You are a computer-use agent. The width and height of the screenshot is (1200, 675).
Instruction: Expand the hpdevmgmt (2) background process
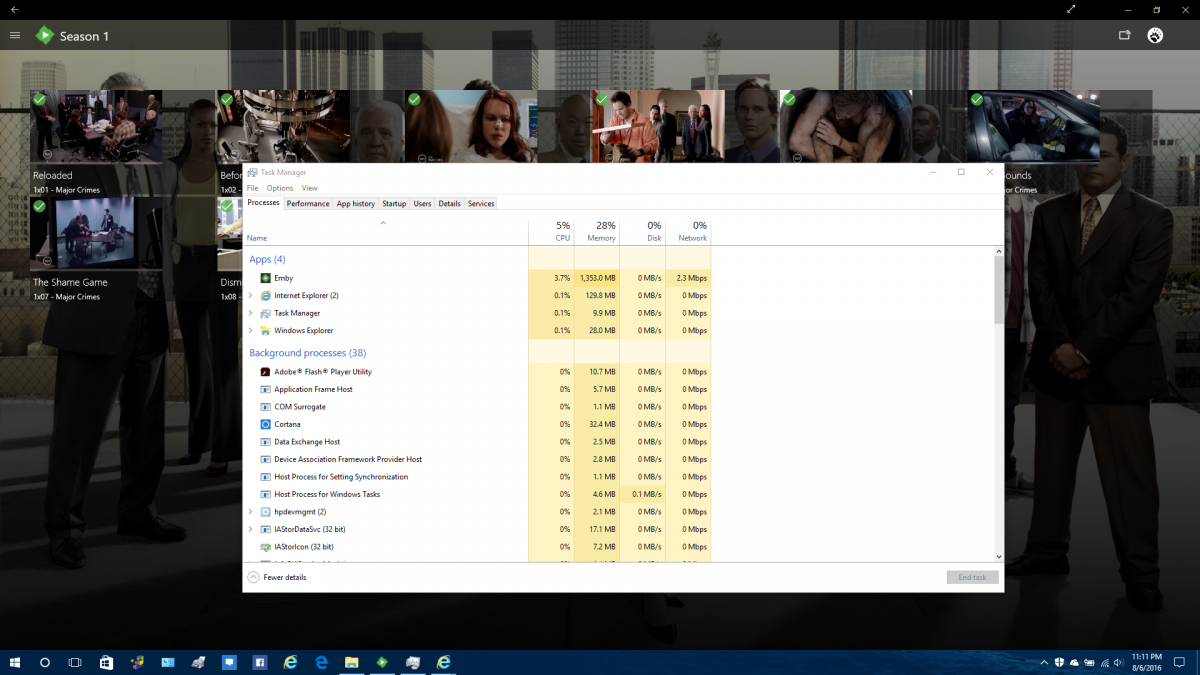[251, 512]
